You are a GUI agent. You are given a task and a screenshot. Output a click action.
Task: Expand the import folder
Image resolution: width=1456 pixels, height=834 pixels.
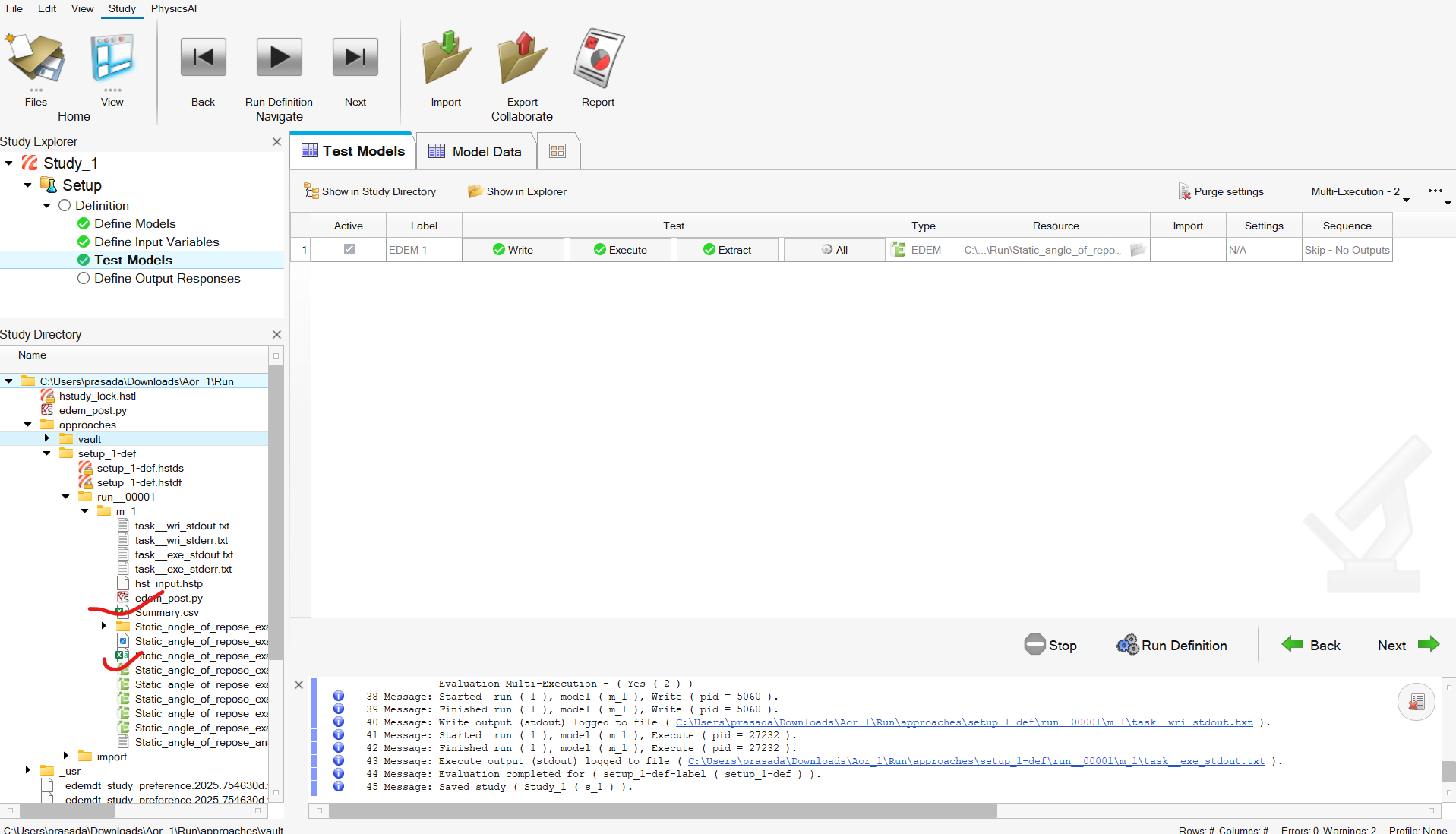65,757
